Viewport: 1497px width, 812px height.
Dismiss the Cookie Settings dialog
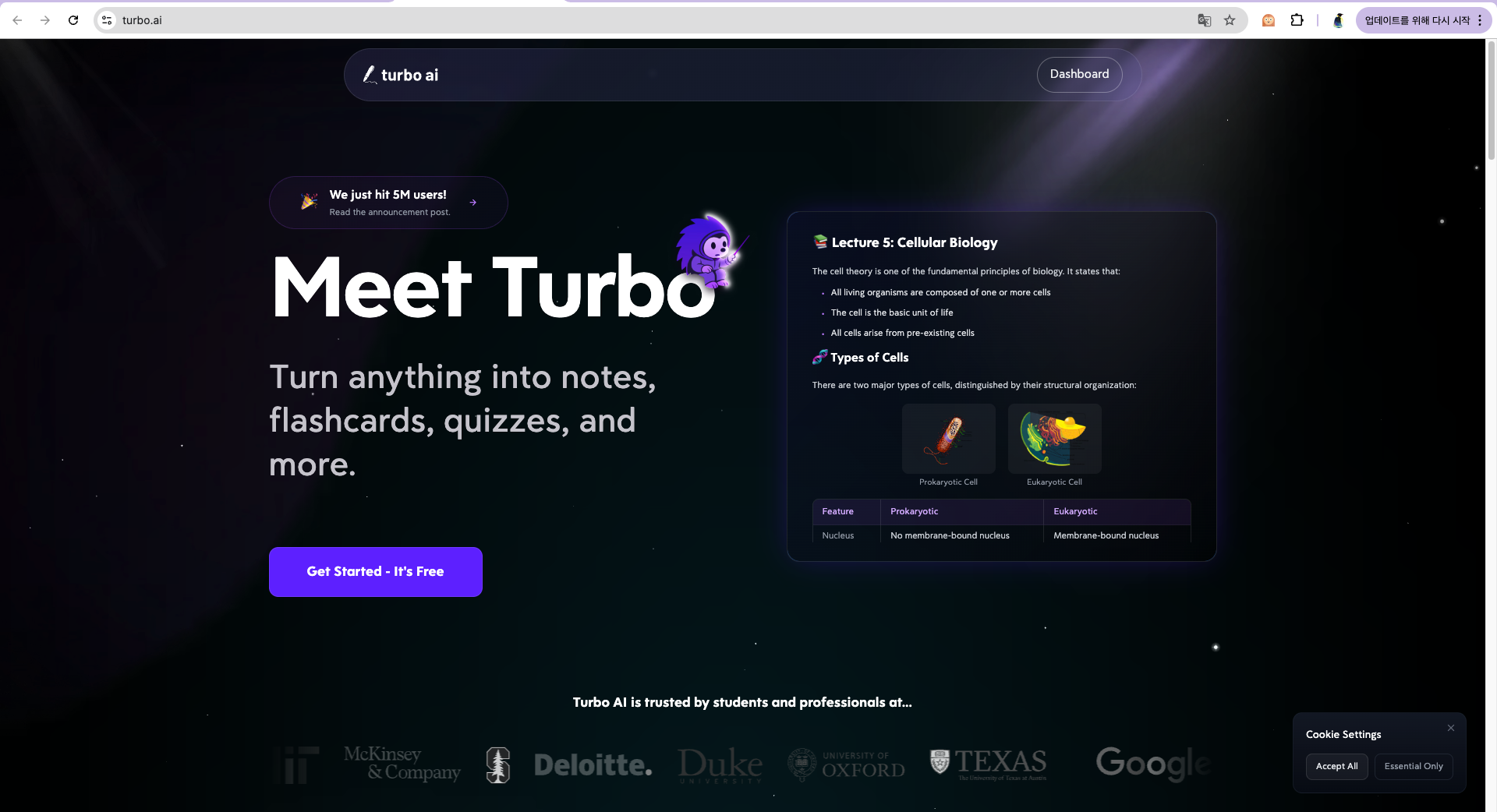coord(1451,728)
